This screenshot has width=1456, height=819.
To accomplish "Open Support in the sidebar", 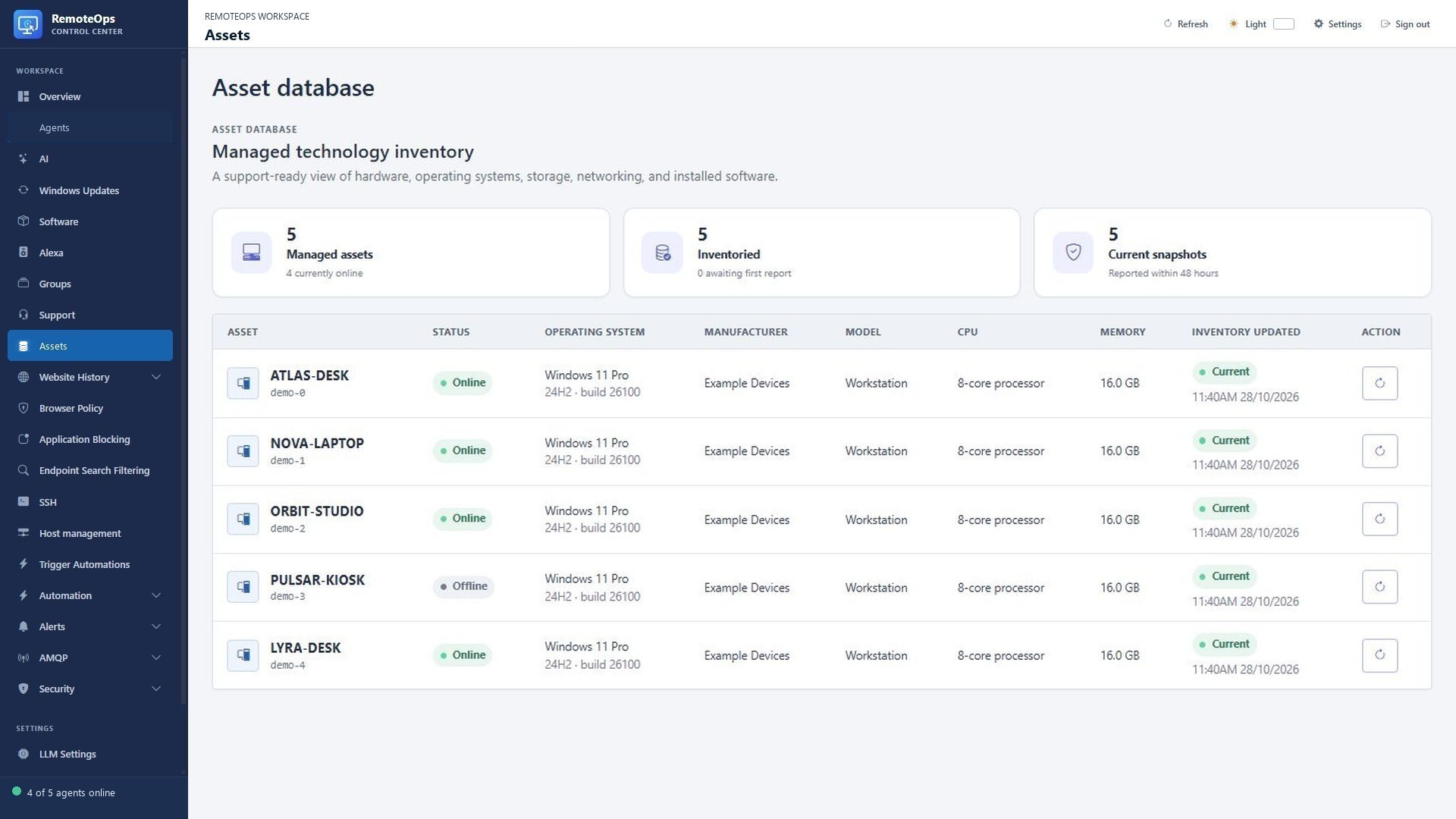I will point(90,315).
